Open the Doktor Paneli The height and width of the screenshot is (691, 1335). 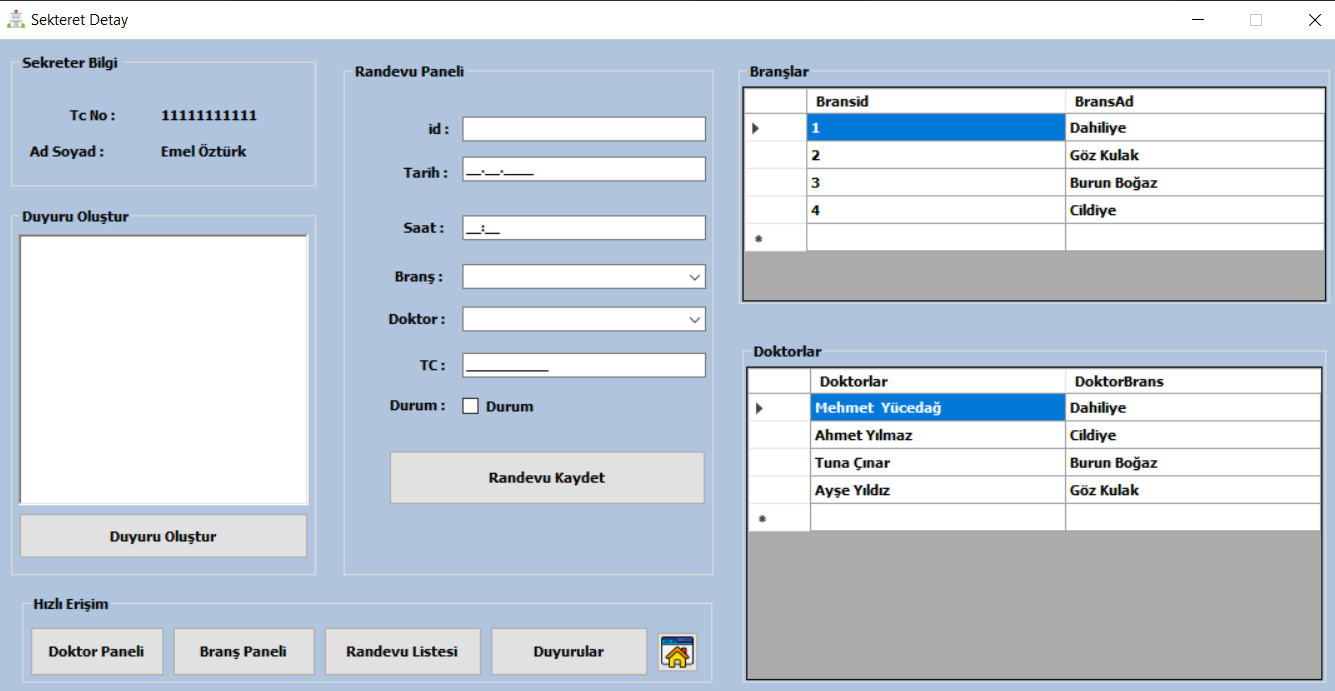96,651
